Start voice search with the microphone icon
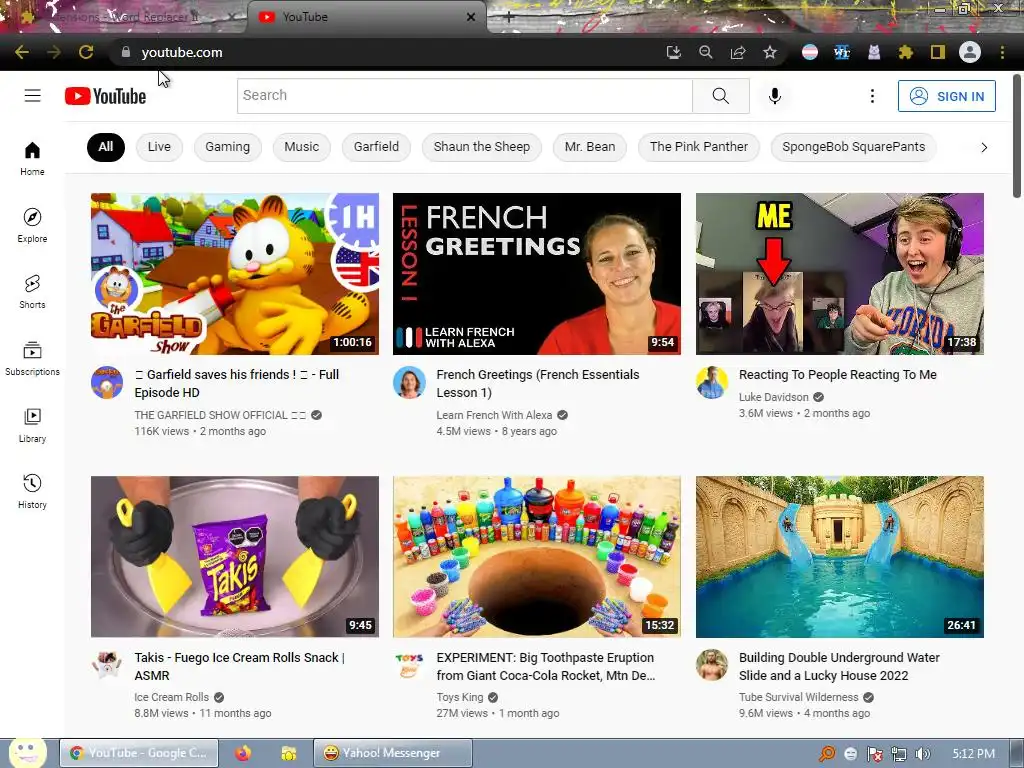The width and height of the screenshot is (1024, 768). [775, 96]
